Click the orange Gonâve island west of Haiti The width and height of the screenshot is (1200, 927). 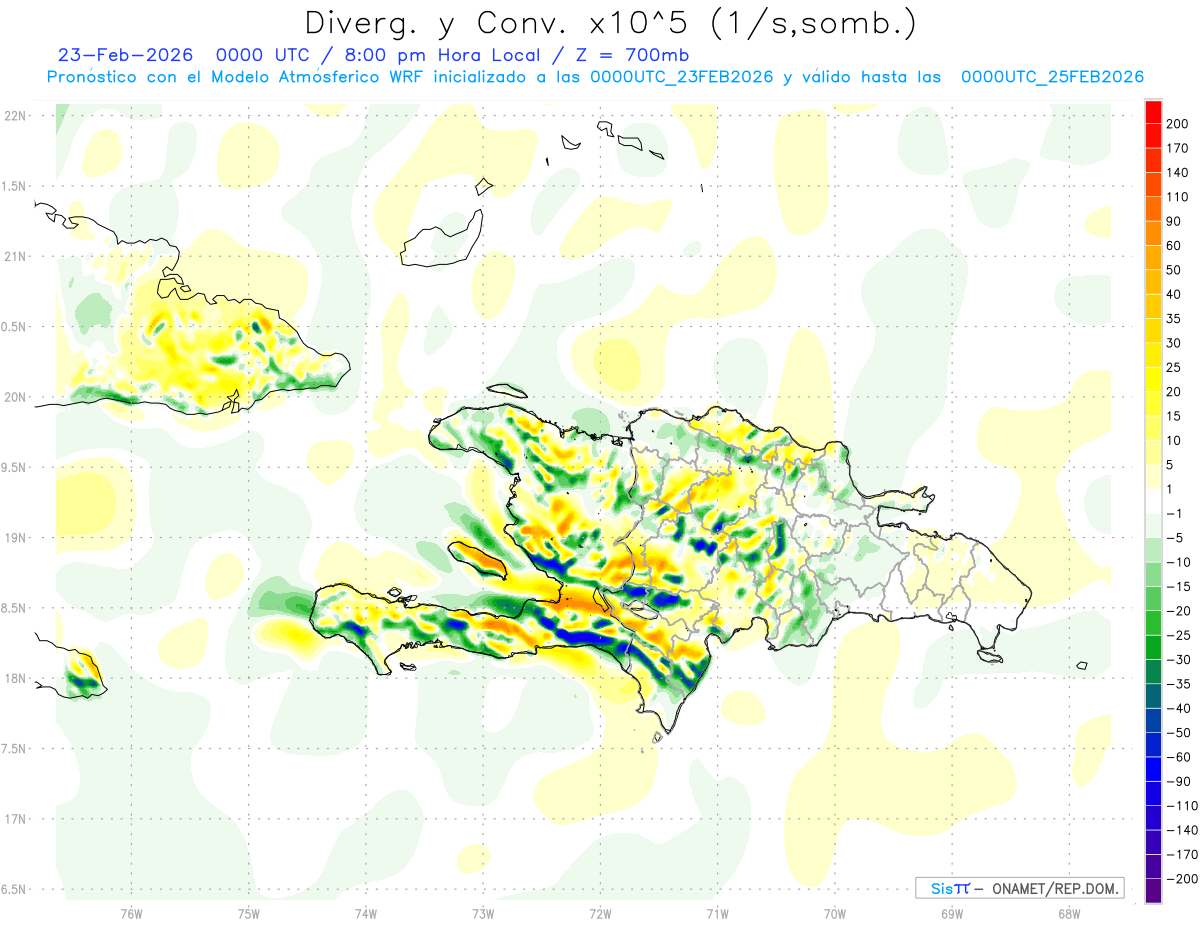(x=478, y=559)
